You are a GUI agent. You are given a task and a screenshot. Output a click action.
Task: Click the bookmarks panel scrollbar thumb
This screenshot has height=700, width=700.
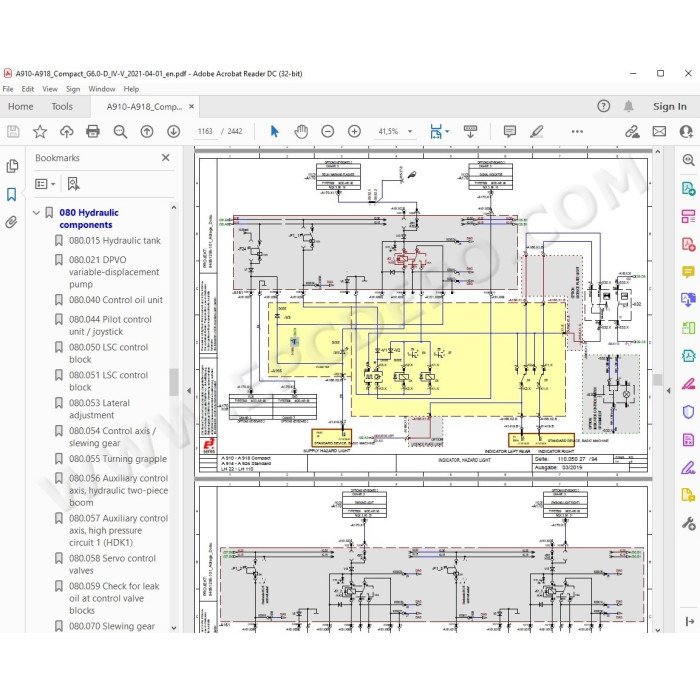pos(174,382)
